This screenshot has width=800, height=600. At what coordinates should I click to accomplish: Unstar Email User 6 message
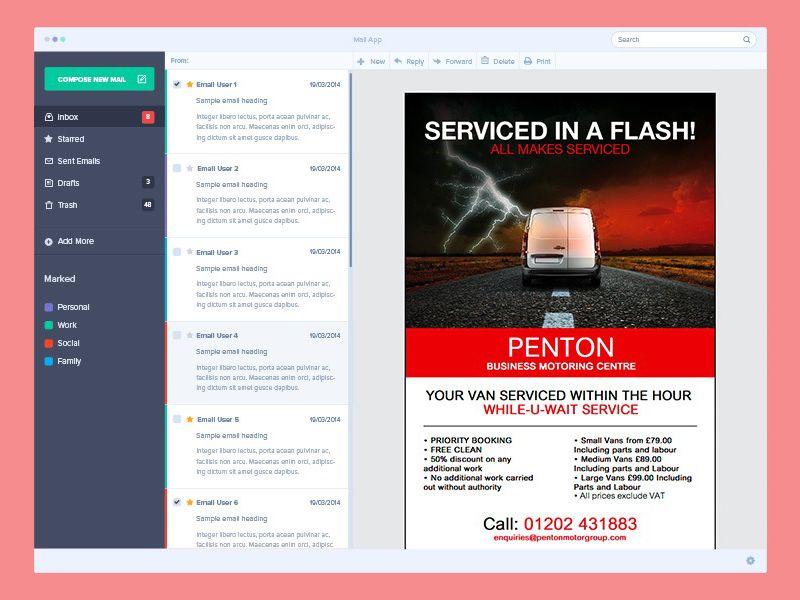click(x=190, y=502)
